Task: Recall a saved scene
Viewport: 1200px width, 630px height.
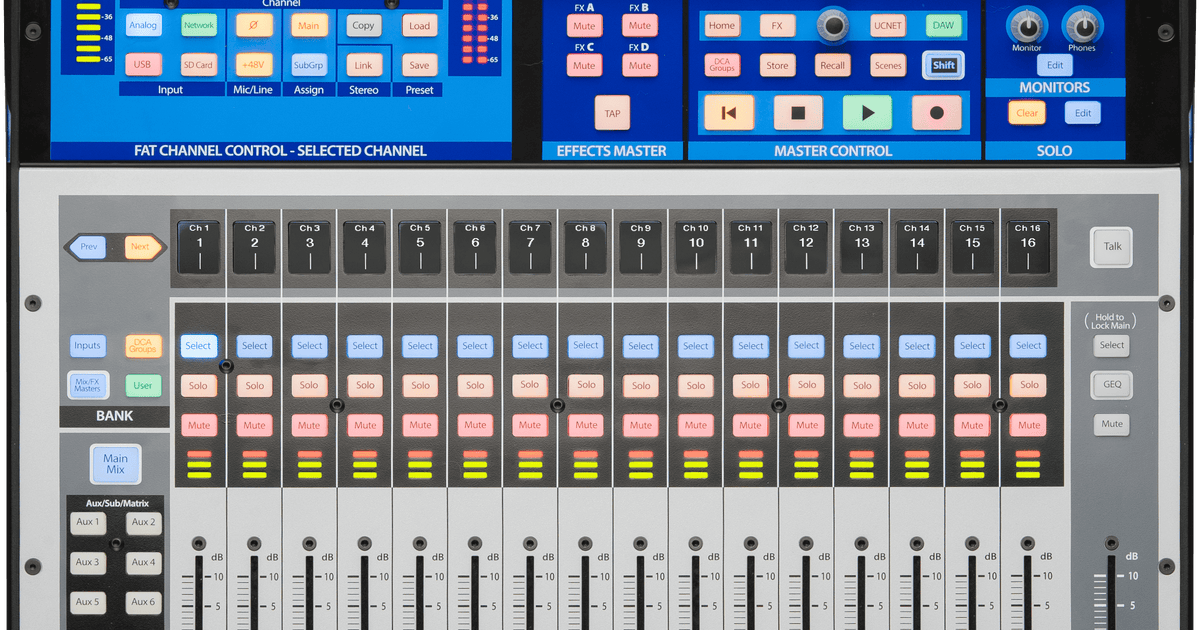Action: click(832, 64)
